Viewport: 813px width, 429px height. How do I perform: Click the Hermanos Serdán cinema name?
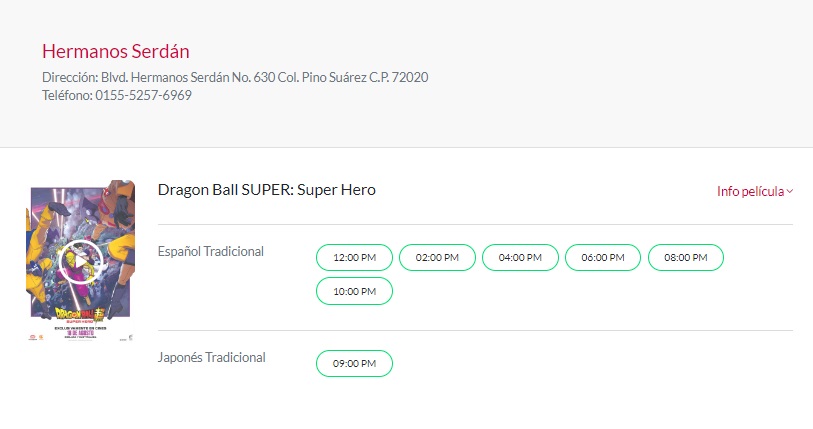115,51
